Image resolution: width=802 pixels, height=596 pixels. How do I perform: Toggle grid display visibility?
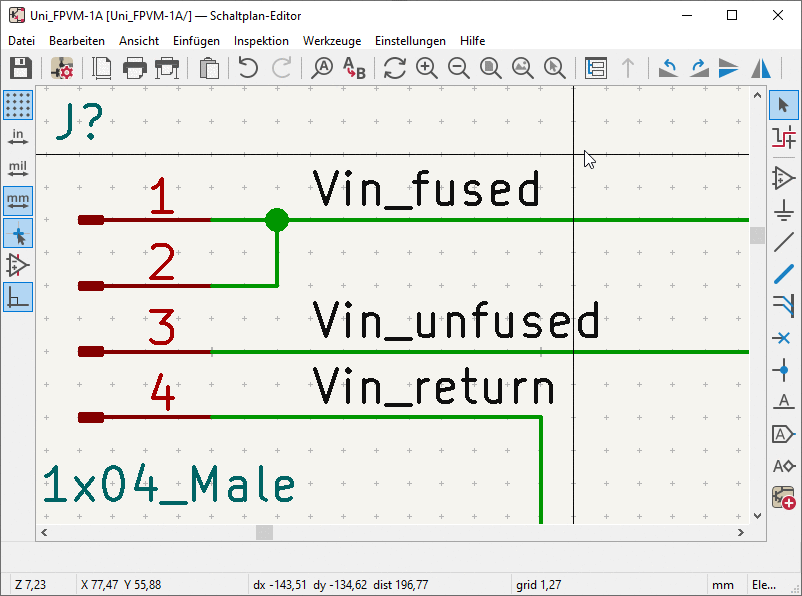(x=18, y=105)
